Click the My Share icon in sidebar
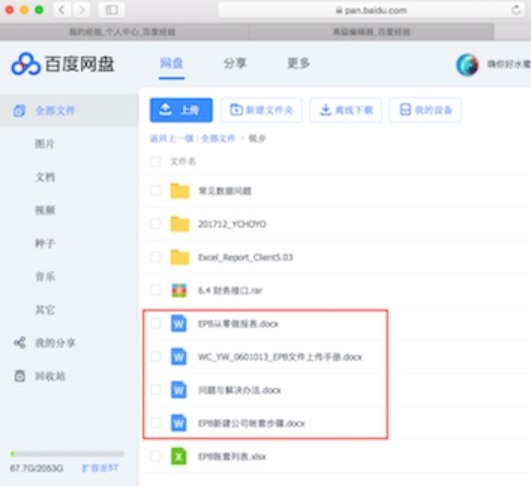The height and width of the screenshot is (486, 531). [20, 343]
